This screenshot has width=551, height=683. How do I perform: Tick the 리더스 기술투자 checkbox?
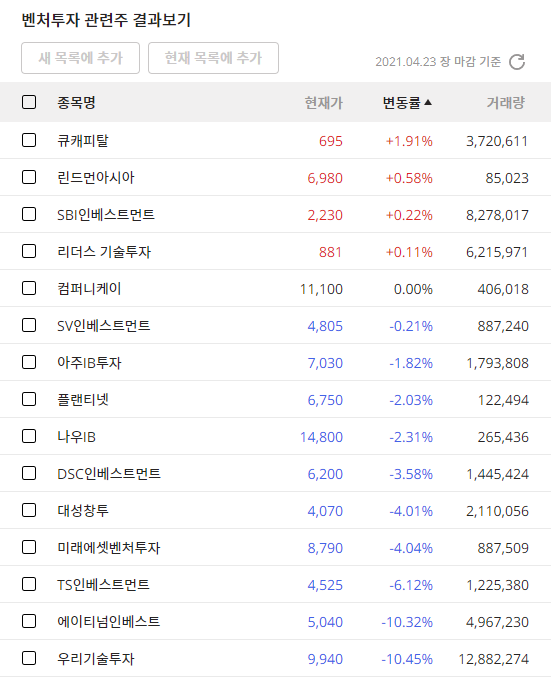[29, 251]
